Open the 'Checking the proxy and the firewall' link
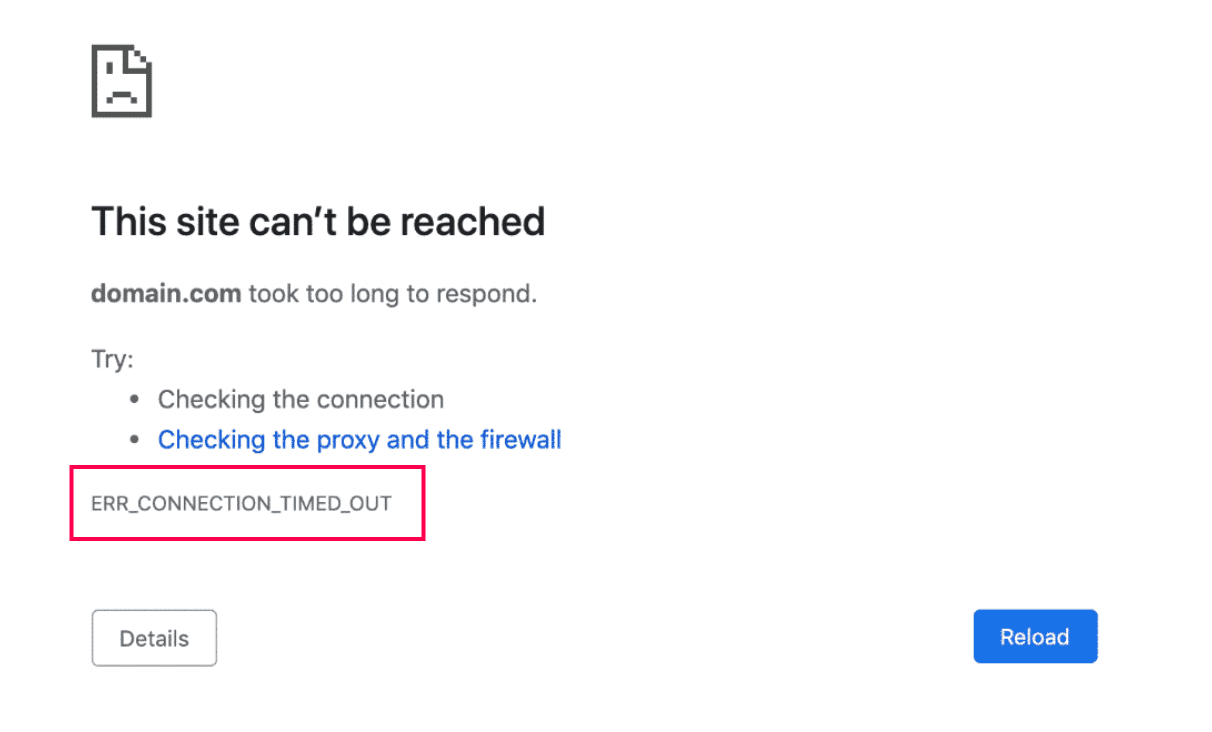Screen dimensions: 1212x732 point(359,440)
